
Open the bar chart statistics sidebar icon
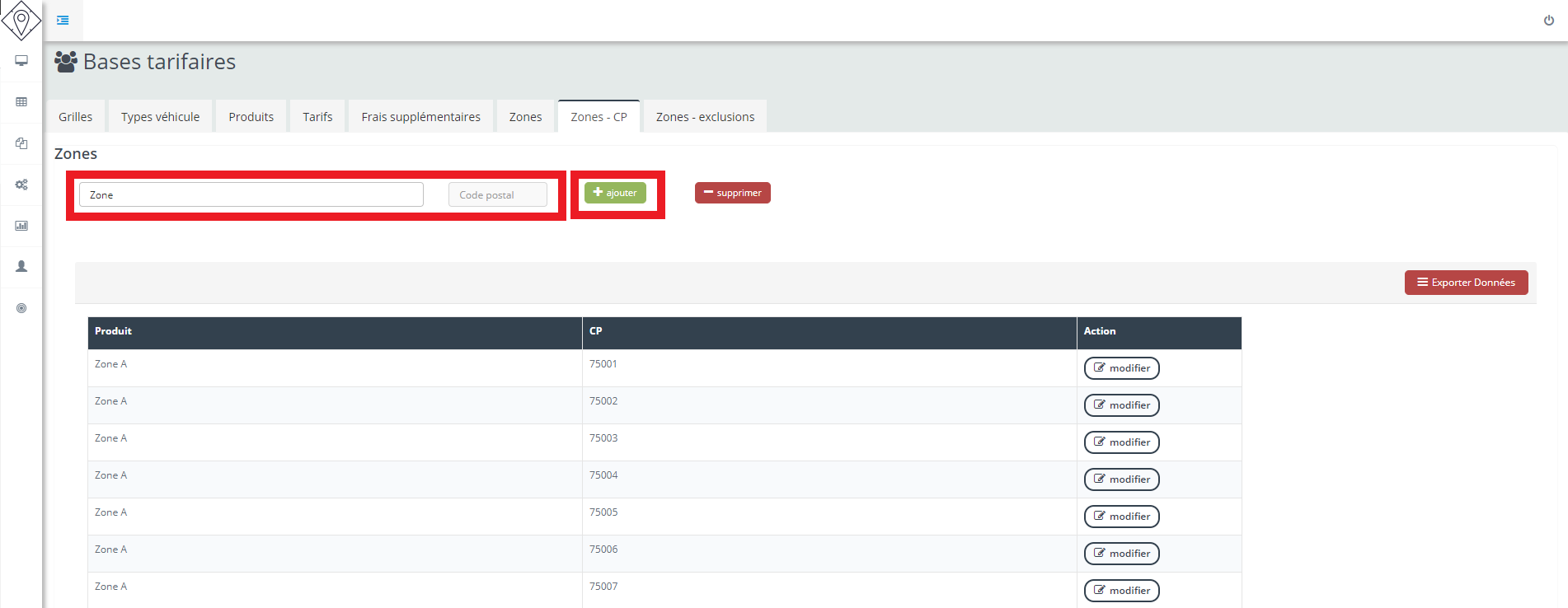pos(21,226)
